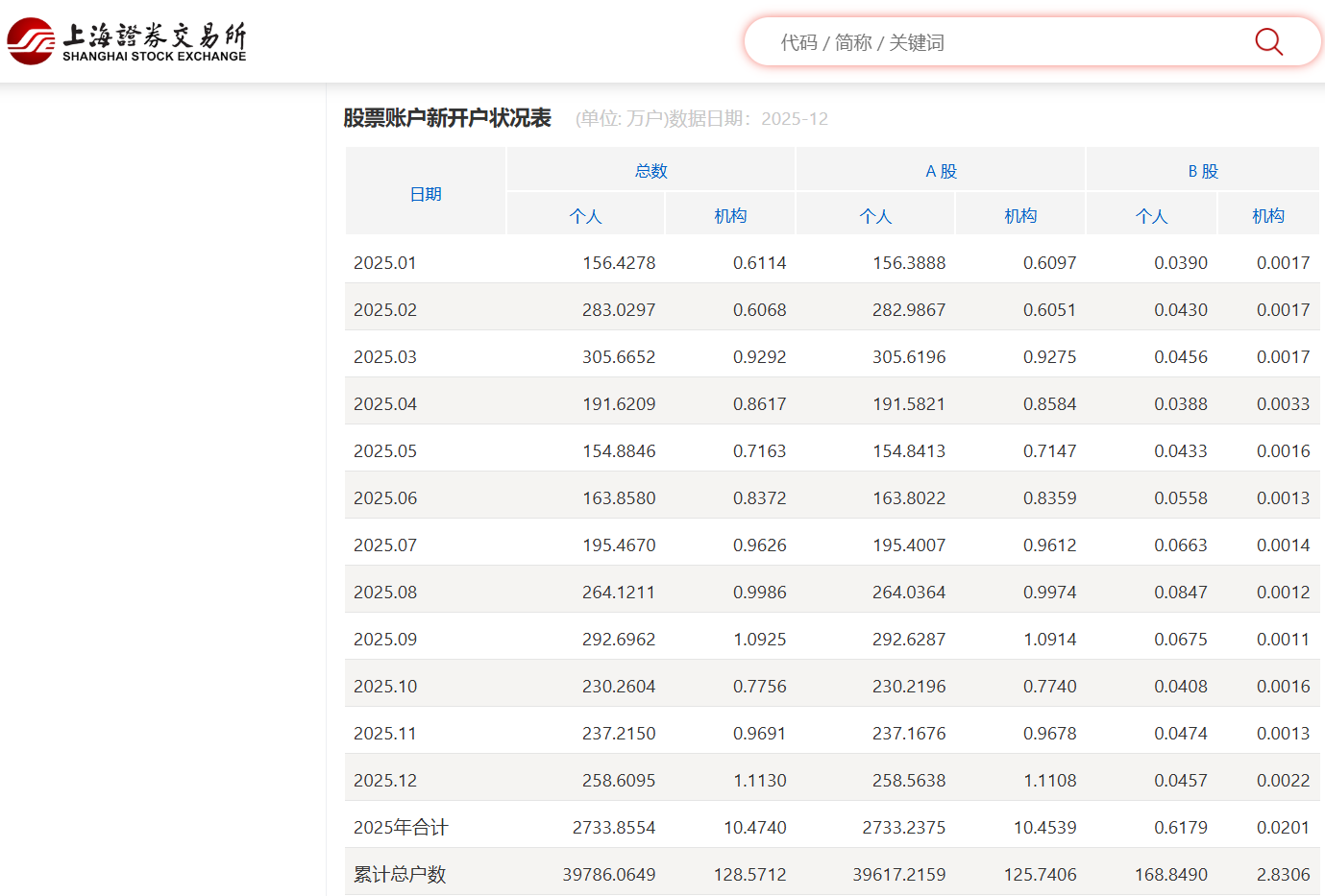
Task: Click the 股票账户新开户状况表 title
Action: (448, 118)
